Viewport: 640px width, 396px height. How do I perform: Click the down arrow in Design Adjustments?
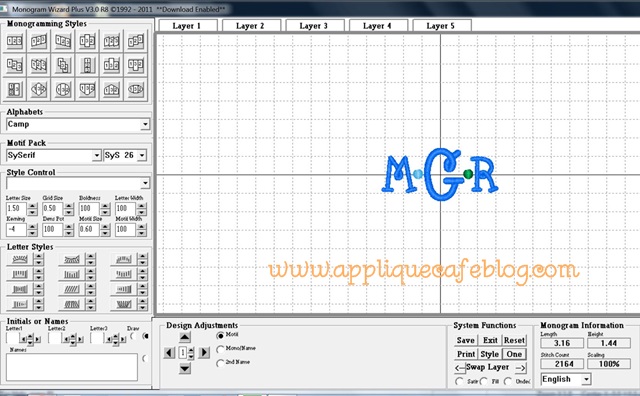coord(184,368)
